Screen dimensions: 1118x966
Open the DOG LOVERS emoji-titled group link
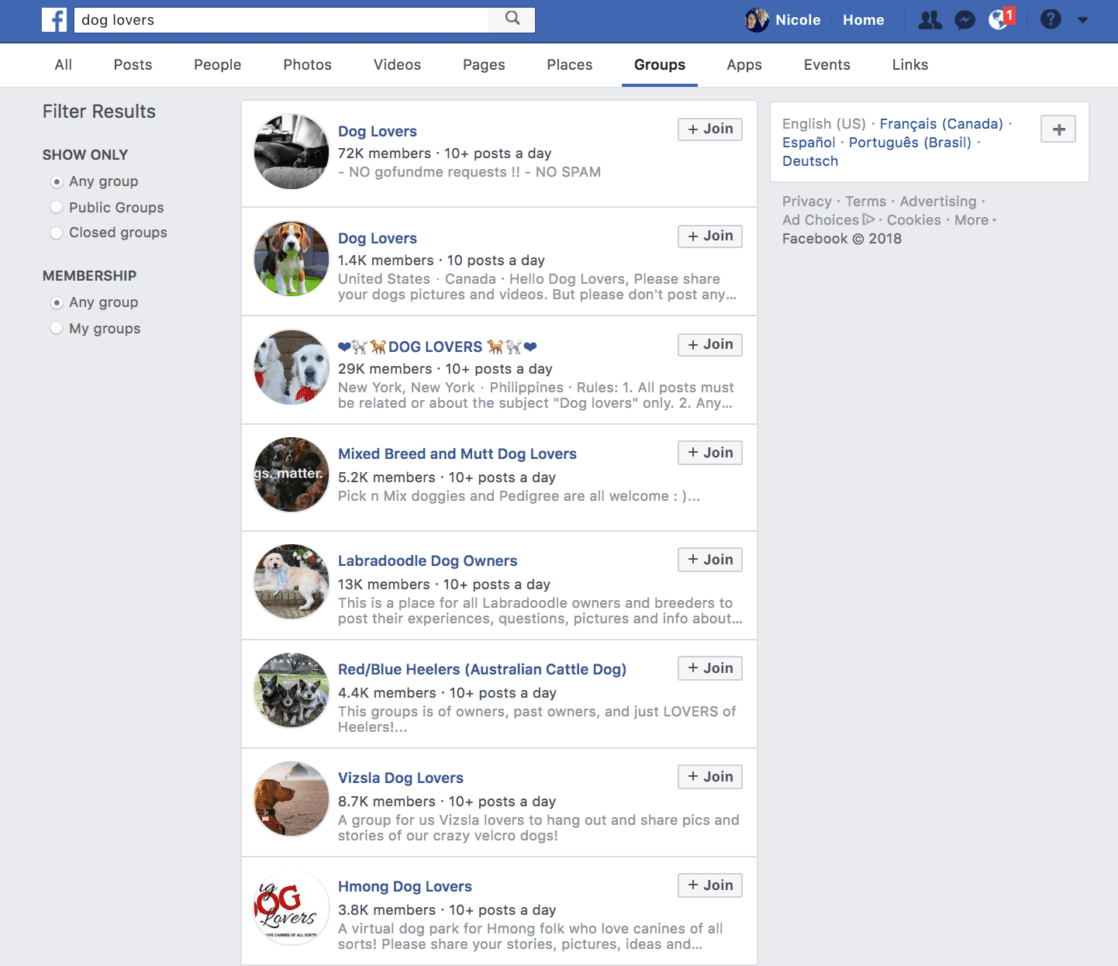(x=437, y=346)
